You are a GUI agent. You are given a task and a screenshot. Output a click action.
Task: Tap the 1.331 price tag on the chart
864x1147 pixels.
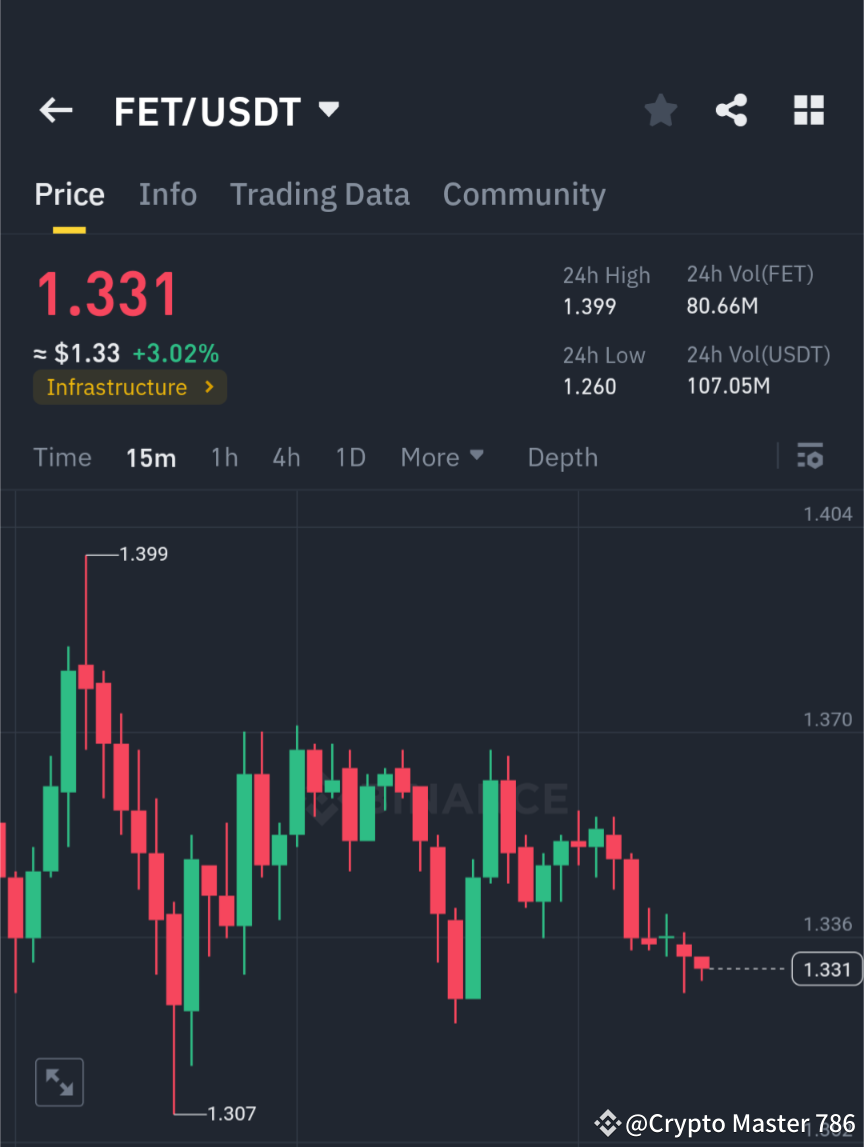[x=826, y=969]
